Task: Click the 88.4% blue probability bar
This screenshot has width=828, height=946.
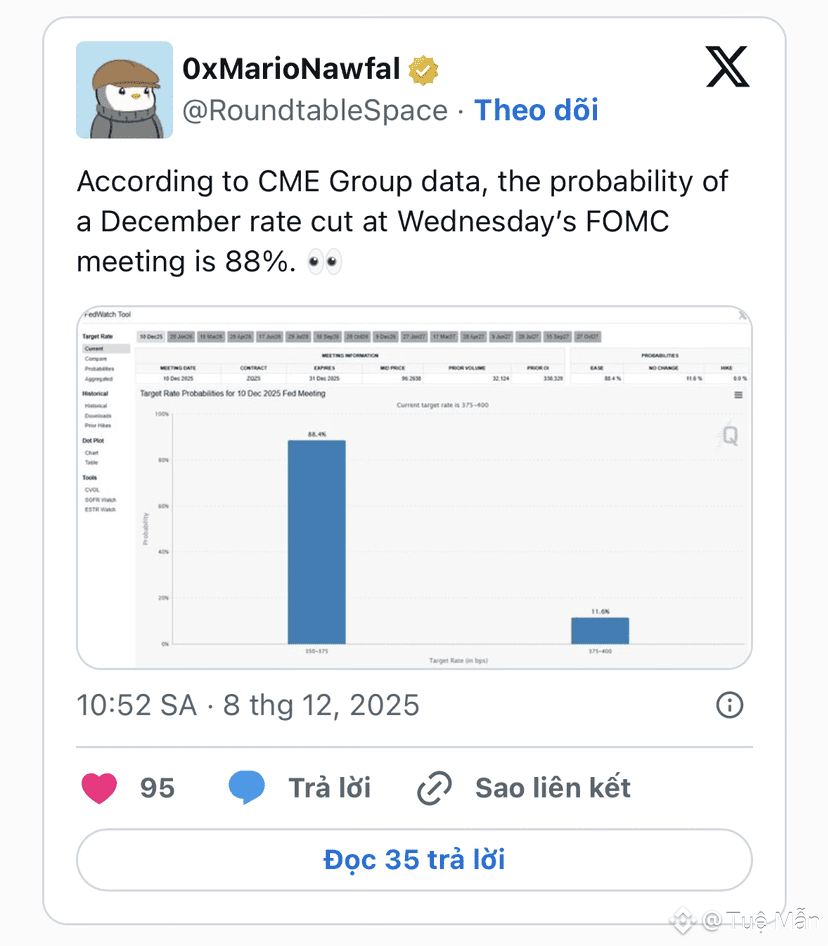Action: 317,542
